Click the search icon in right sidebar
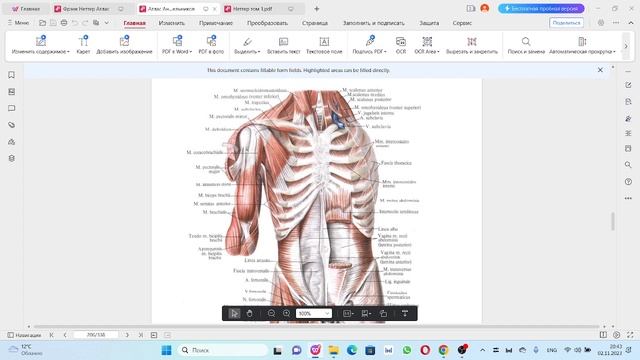 [628, 165]
